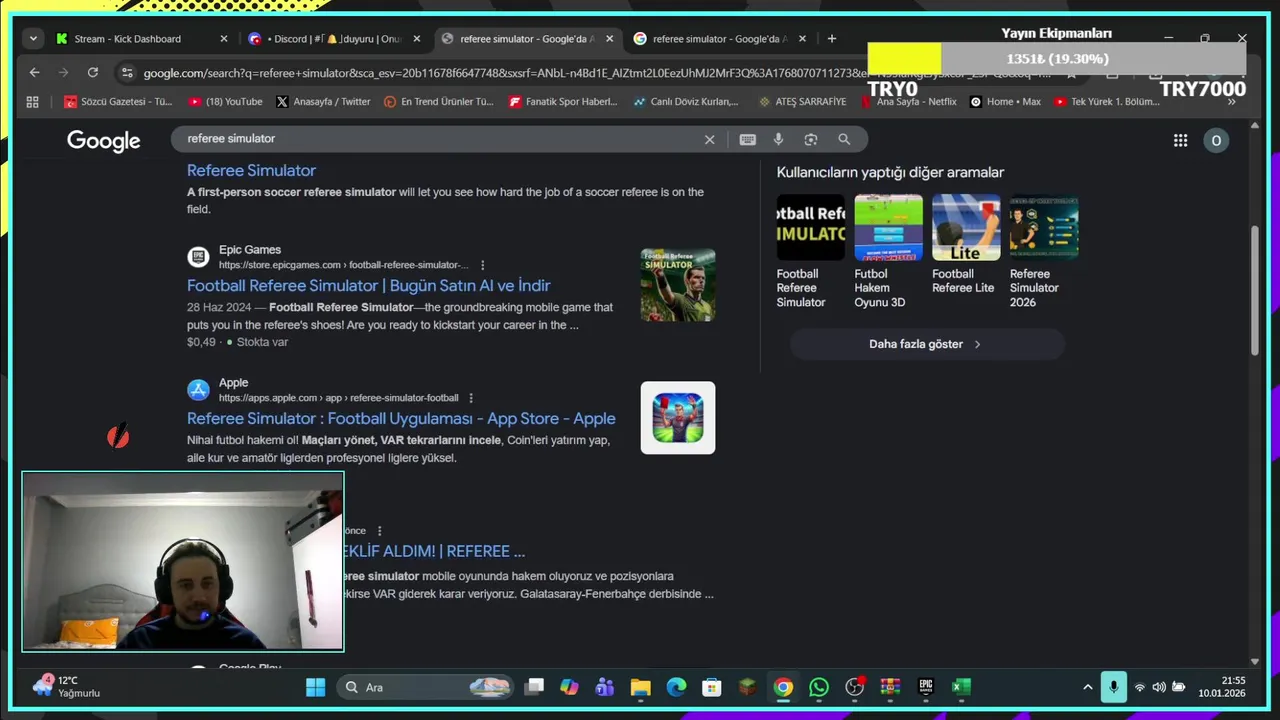Select Football Referee Simulator related search
This screenshot has width=1280, height=720.
click(x=810, y=252)
